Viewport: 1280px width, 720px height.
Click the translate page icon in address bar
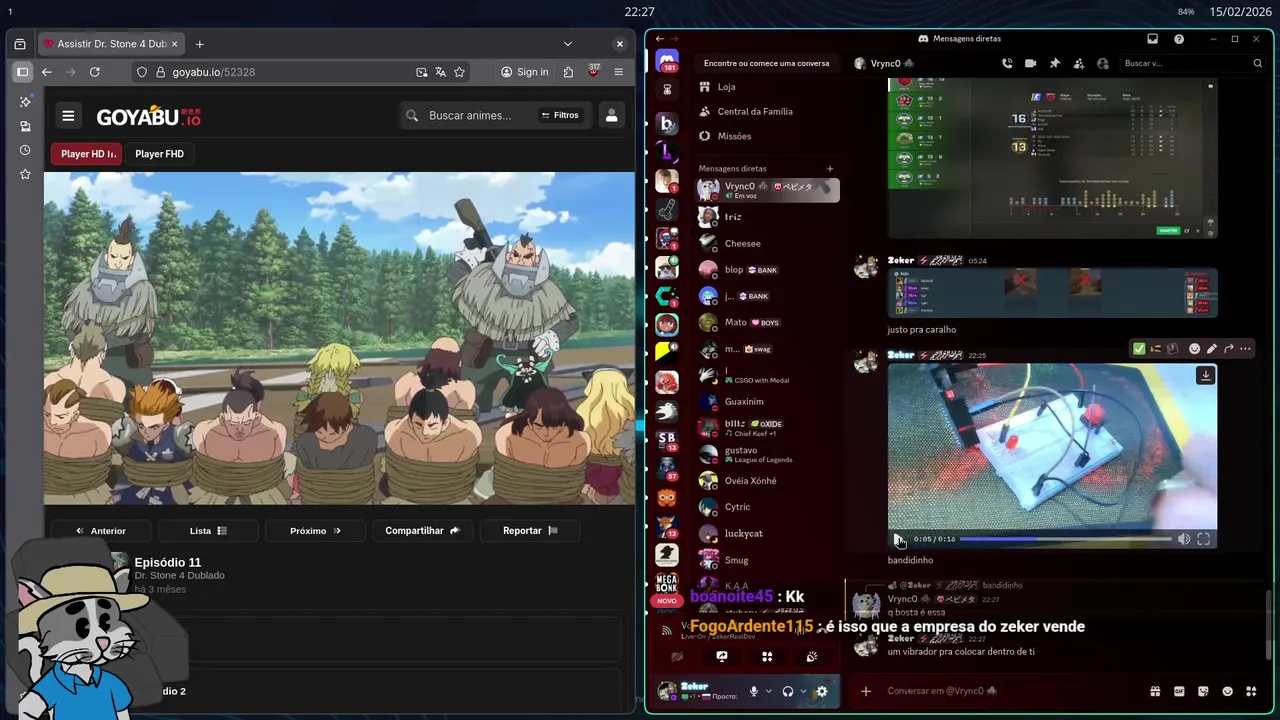coord(440,72)
